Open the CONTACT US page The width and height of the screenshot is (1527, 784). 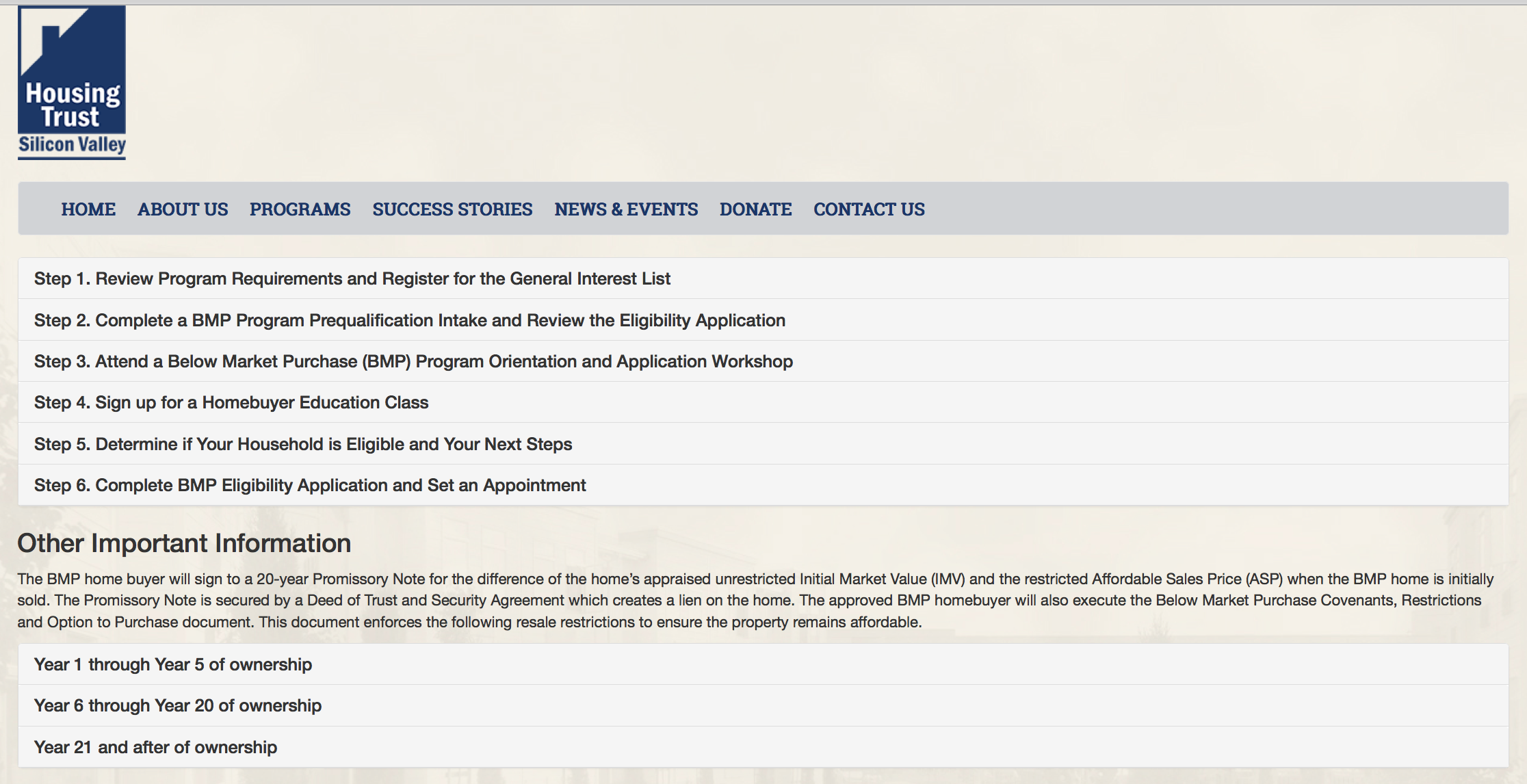(869, 209)
